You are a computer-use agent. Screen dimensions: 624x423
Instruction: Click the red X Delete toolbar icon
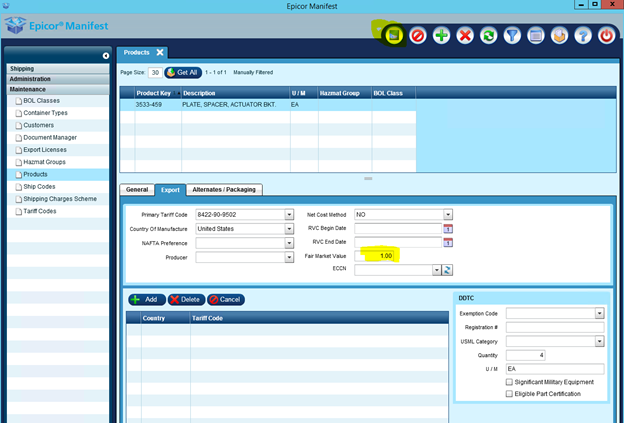pyautogui.click(x=465, y=36)
